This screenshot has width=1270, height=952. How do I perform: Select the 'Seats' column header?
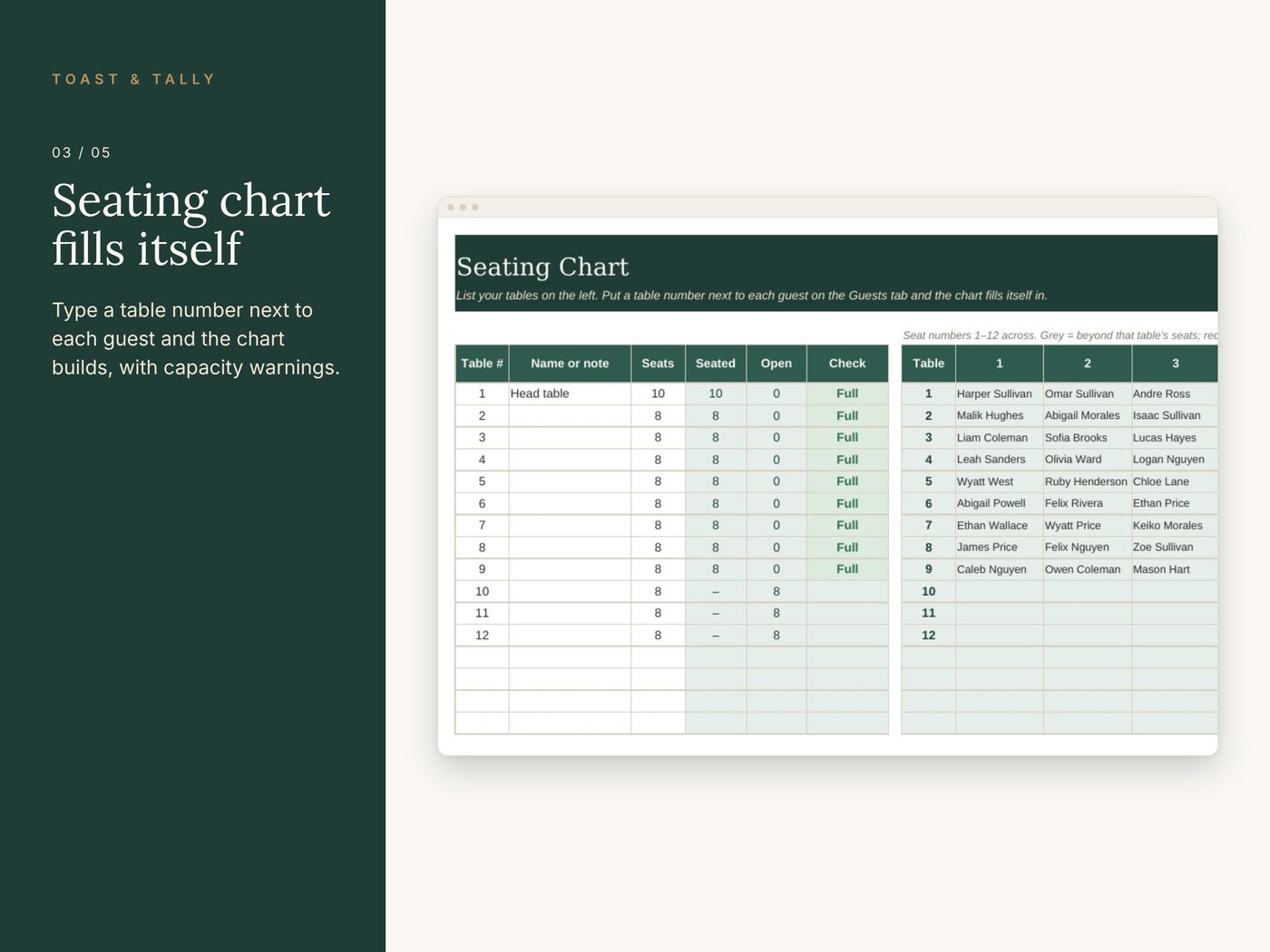pyautogui.click(x=658, y=364)
